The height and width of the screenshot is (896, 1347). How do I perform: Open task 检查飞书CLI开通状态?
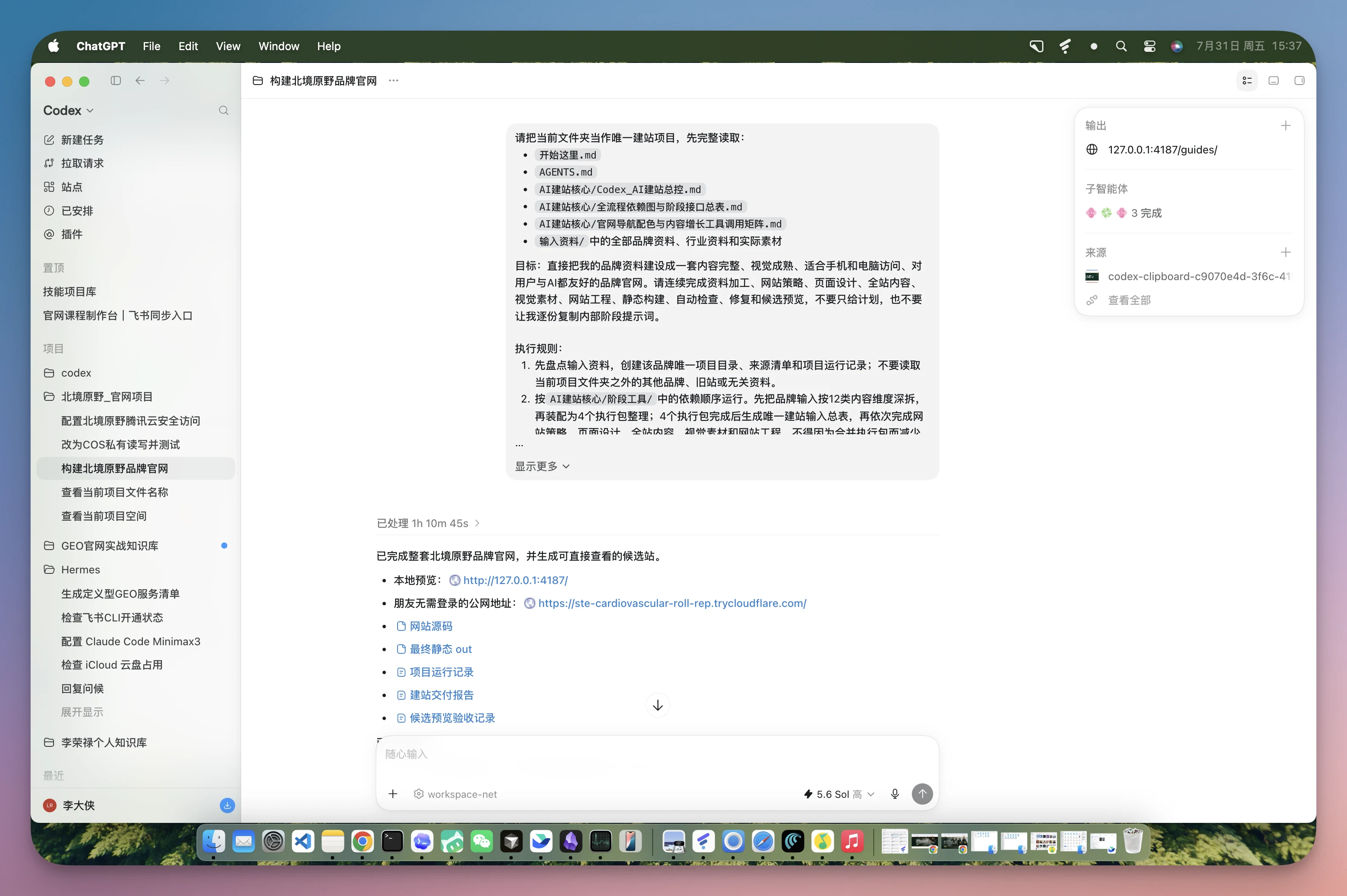click(112, 618)
